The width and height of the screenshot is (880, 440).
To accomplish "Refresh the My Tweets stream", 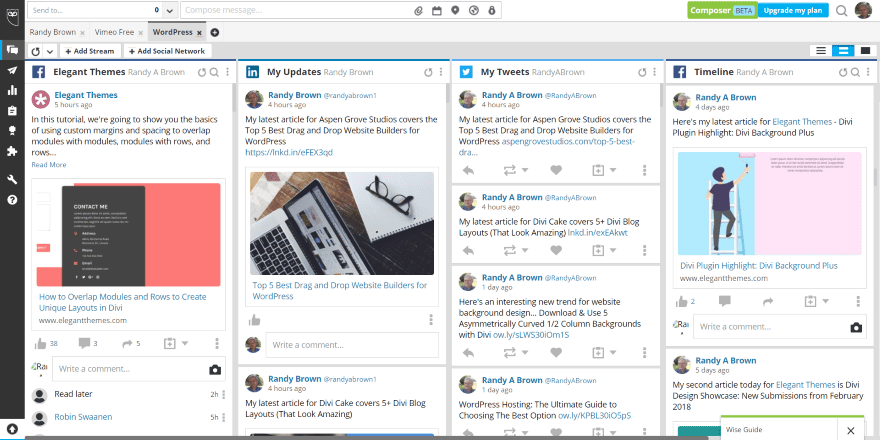I will [x=642, y=72].
